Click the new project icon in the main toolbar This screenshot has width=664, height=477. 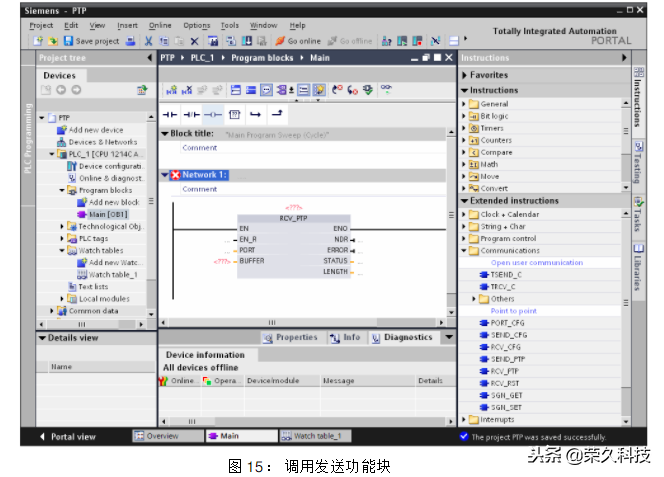tap(39, 41)
